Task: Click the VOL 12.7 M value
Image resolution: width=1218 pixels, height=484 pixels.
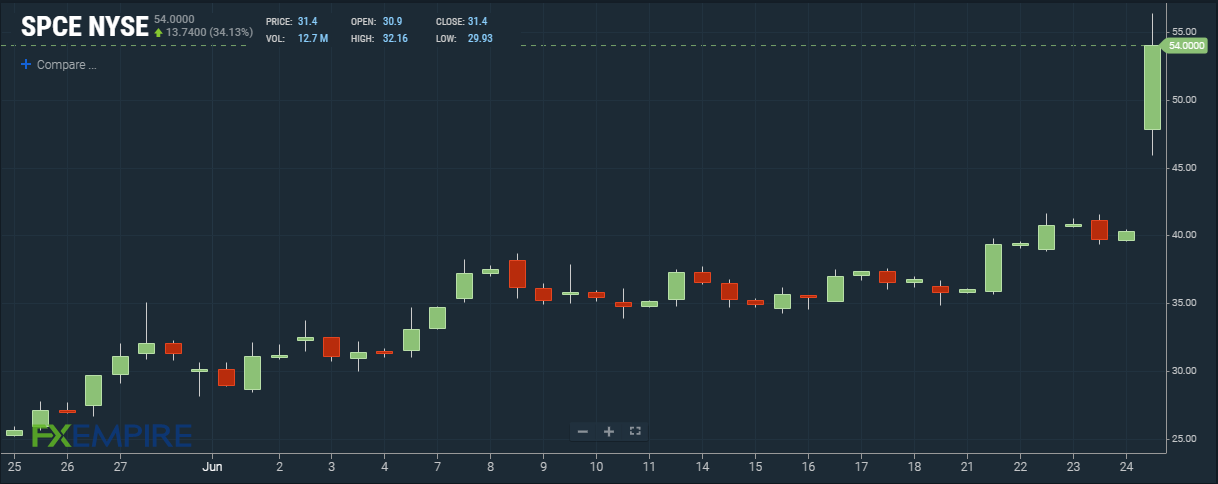Action: 314,39
